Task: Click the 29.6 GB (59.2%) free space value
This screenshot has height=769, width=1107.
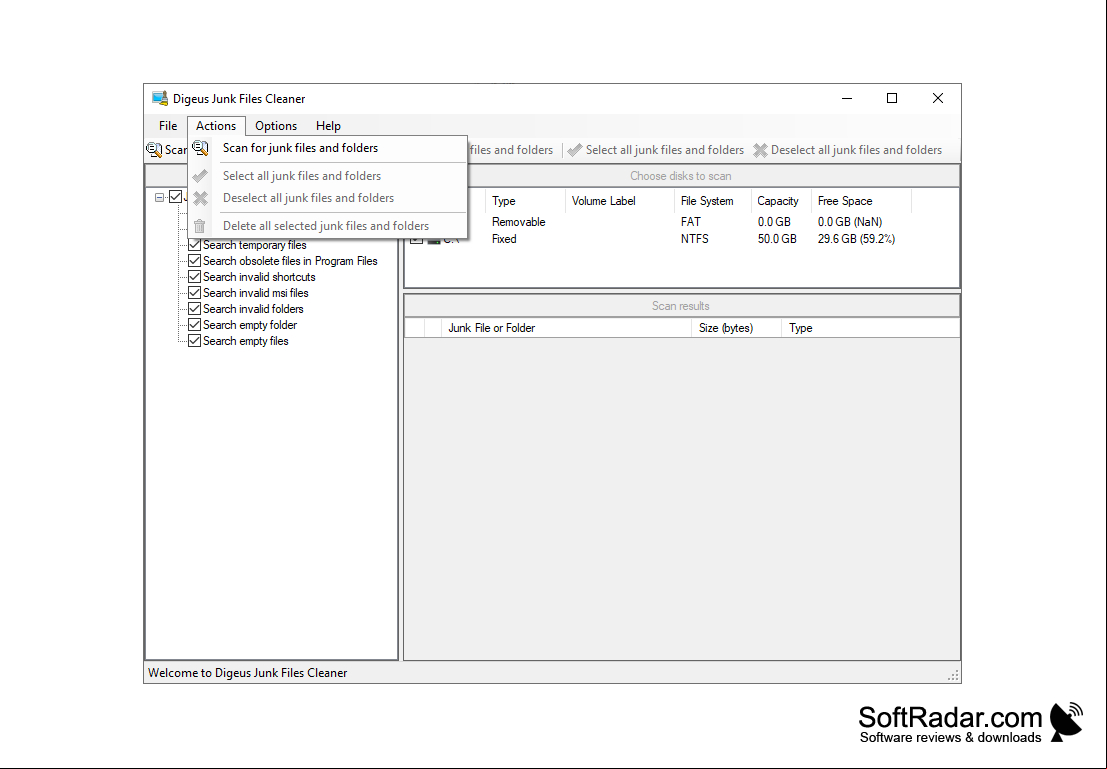Action: pos(856,239)
